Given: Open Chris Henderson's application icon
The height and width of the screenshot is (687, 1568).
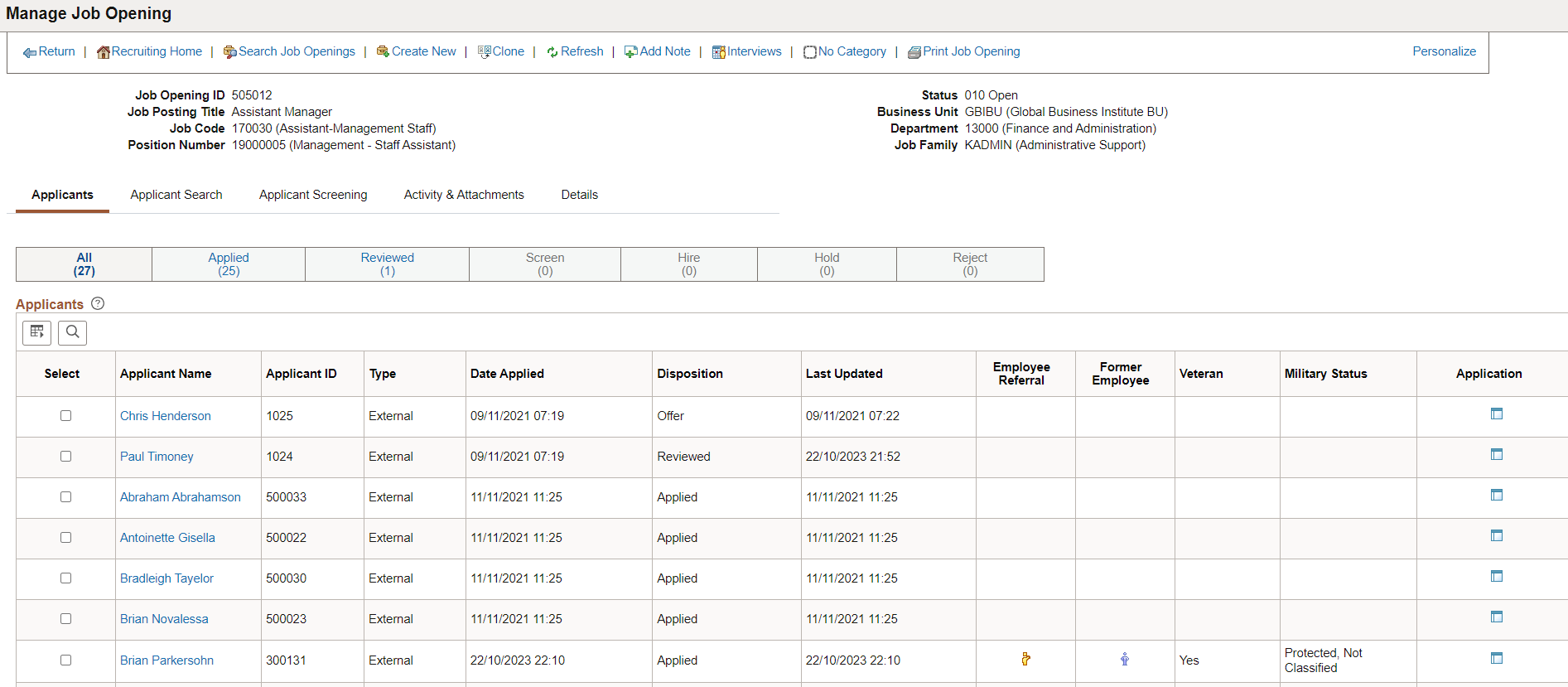Looking at the screenshot, I should point(1497,414).
